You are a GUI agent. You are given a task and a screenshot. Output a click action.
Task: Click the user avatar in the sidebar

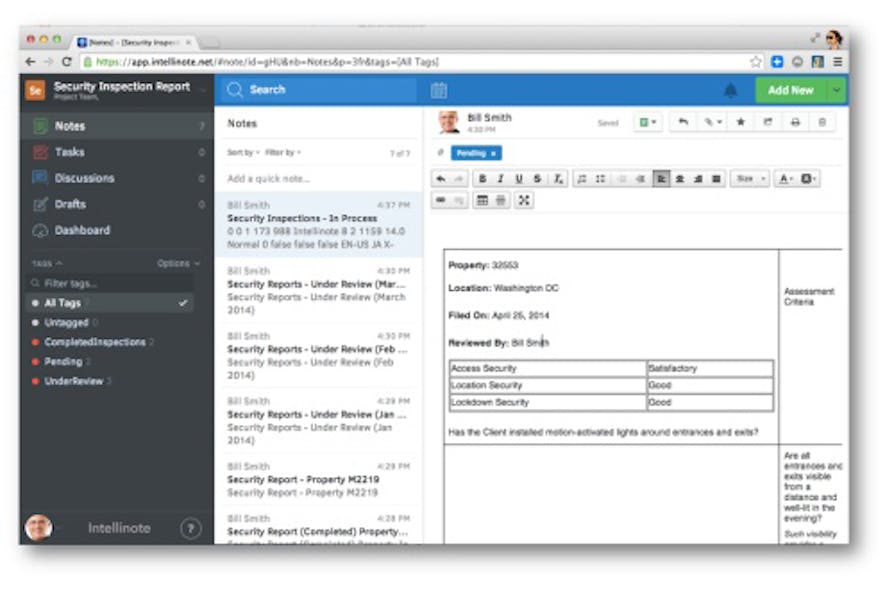[x=38, y=528]
